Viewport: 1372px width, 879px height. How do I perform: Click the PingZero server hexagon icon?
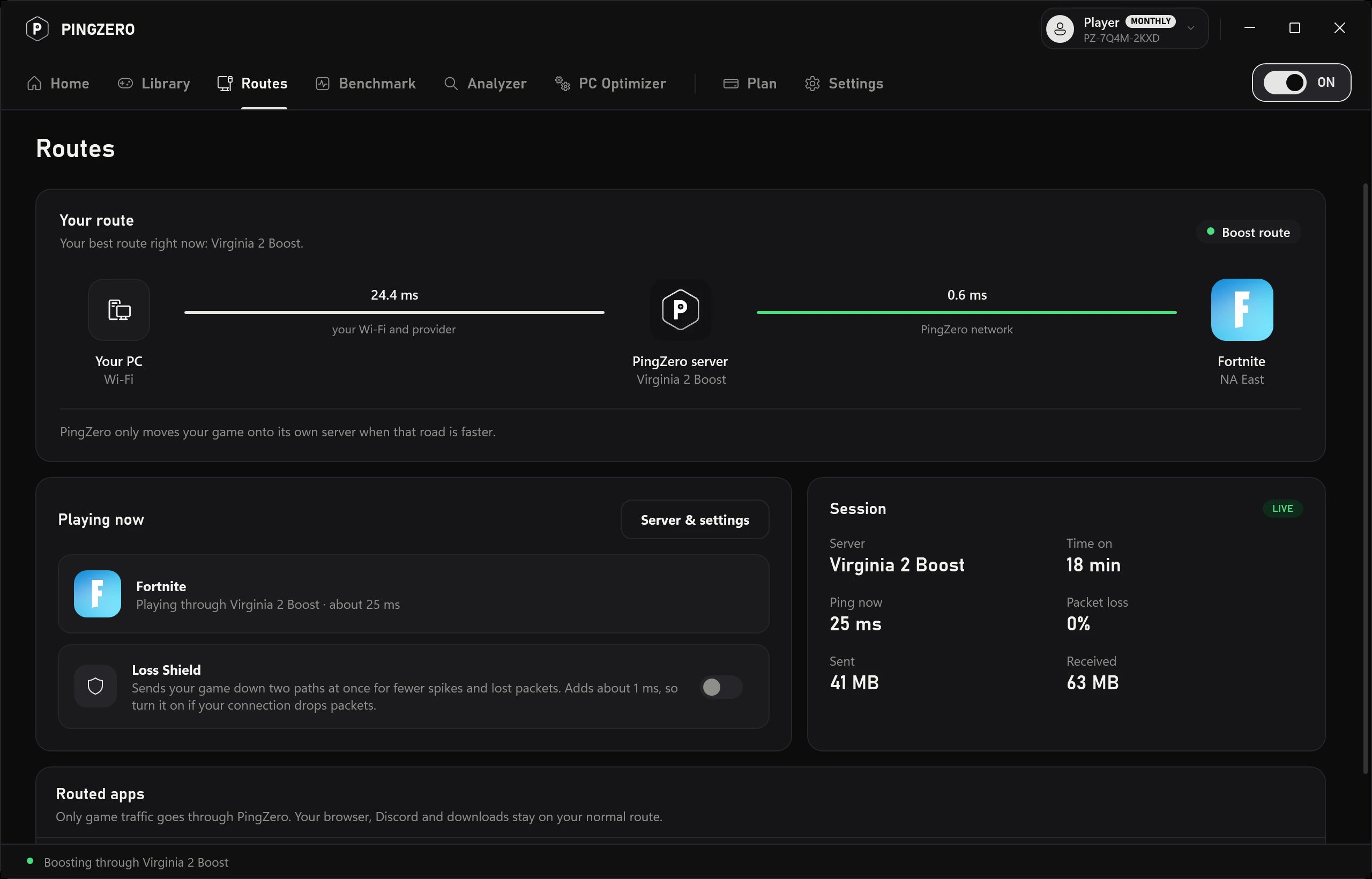pos(680,309)
